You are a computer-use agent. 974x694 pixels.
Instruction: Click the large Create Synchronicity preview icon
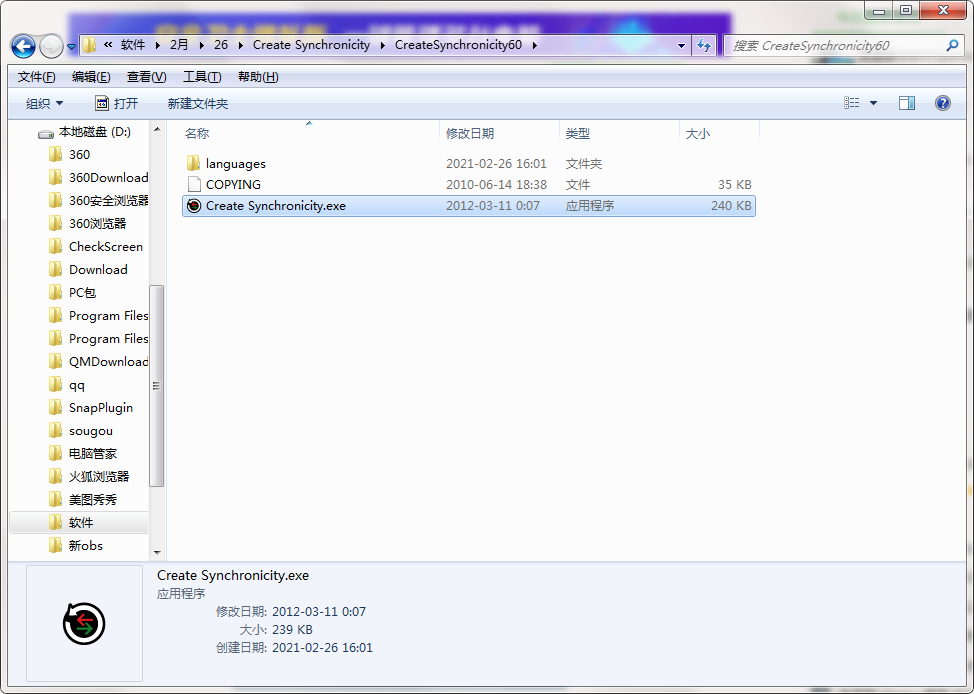point(84,623)
